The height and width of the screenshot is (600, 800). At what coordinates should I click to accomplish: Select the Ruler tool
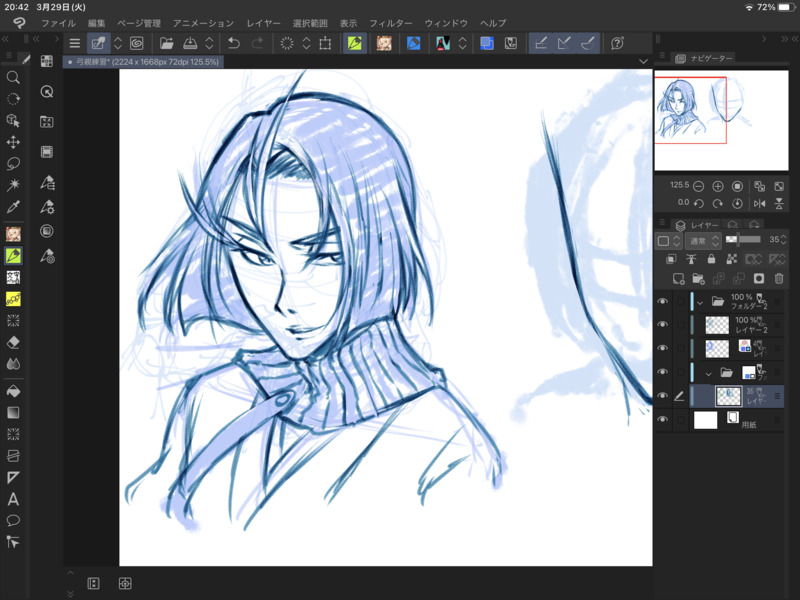point(13,478)
